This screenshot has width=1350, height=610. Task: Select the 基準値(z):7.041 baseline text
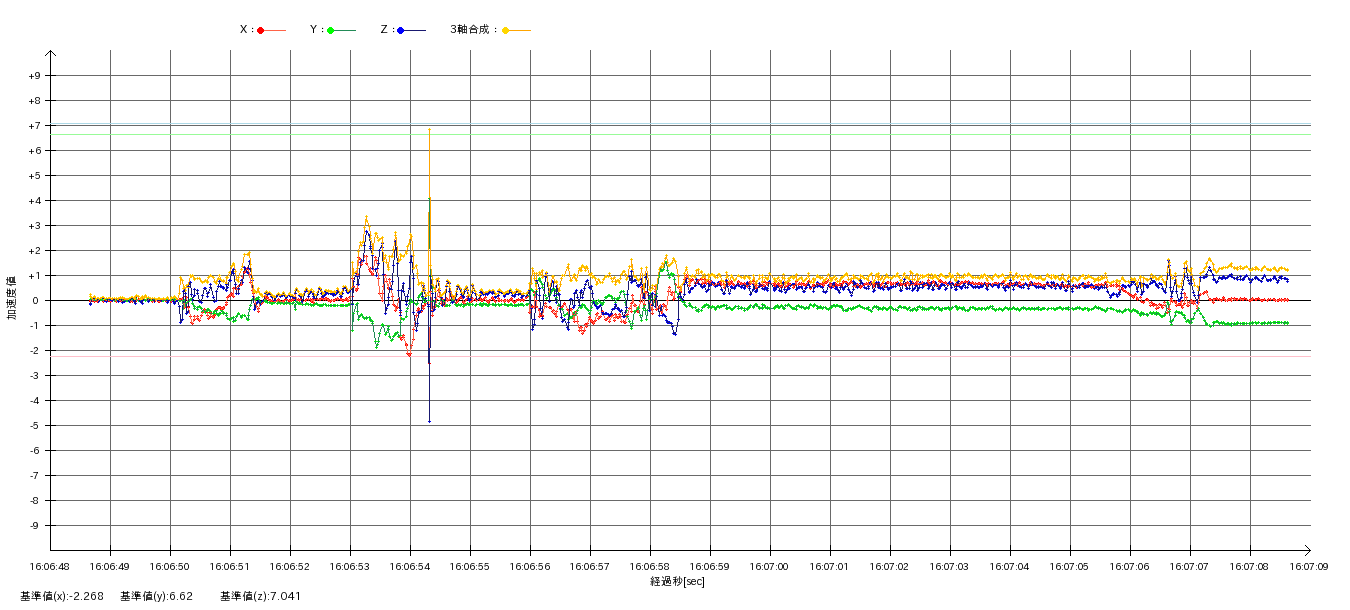[x=260, y=596]
